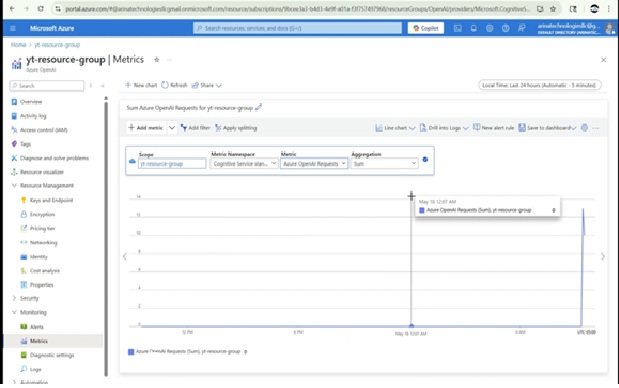Pin yt-resource-group Metrics with the star
This screenshot has height=388, width=619.
[157, 60]
